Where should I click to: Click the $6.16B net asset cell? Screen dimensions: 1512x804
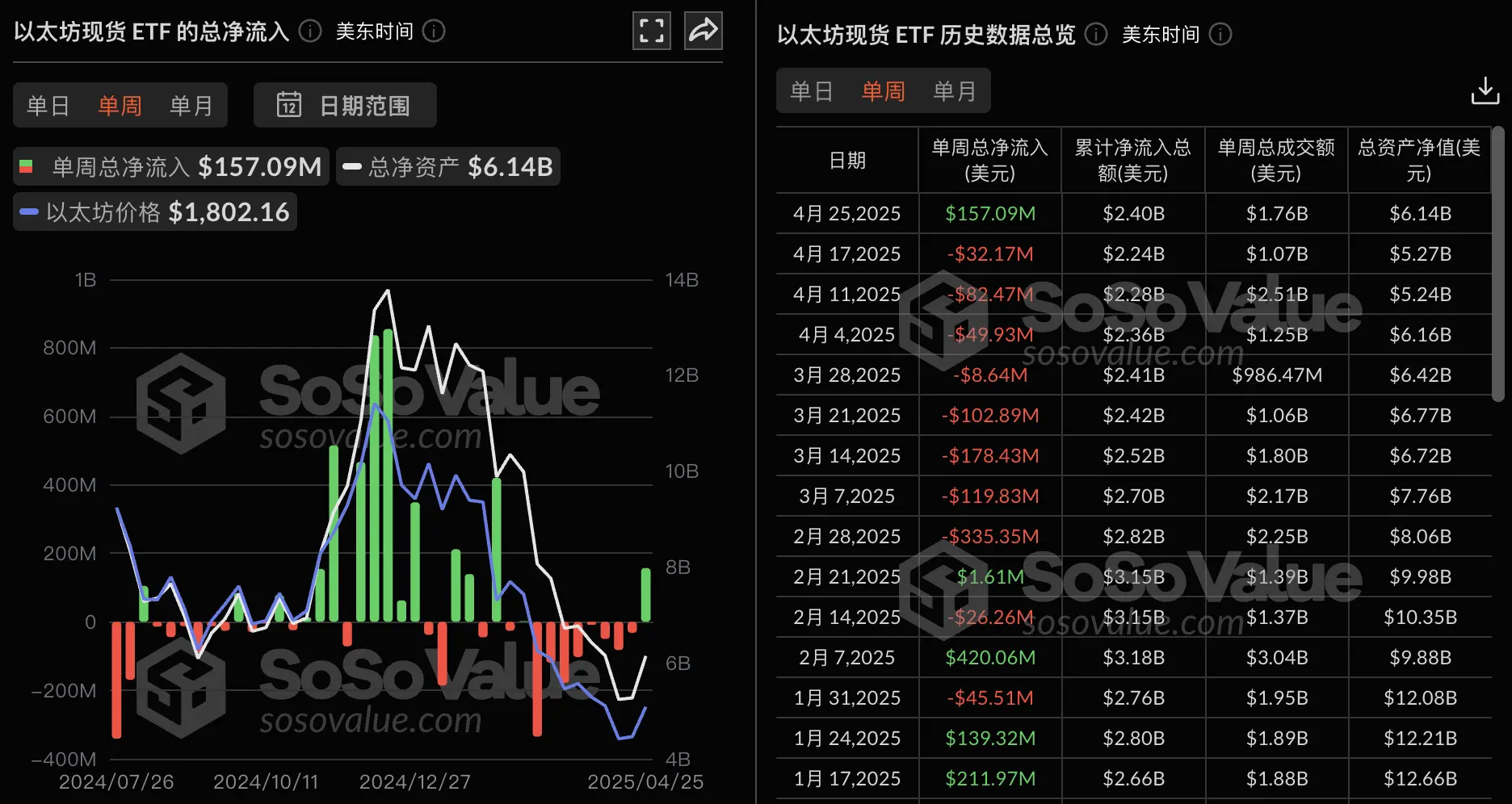[x=1420, y=335]
